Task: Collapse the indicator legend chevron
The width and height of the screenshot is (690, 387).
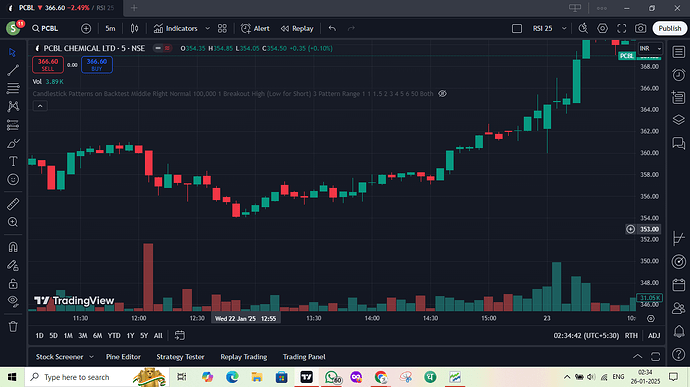Action: coord(40,106)
